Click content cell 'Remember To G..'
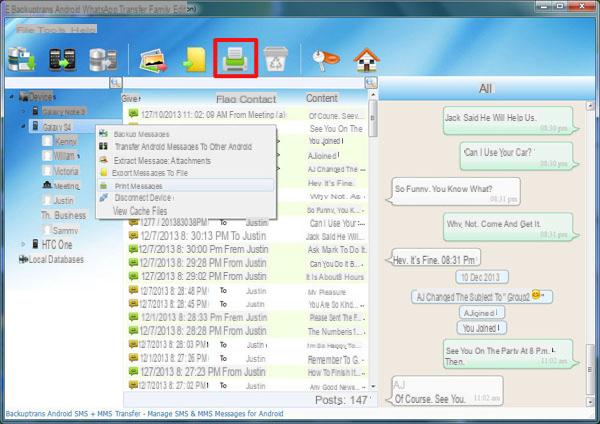Screen dimensions: 600x424 336,359
